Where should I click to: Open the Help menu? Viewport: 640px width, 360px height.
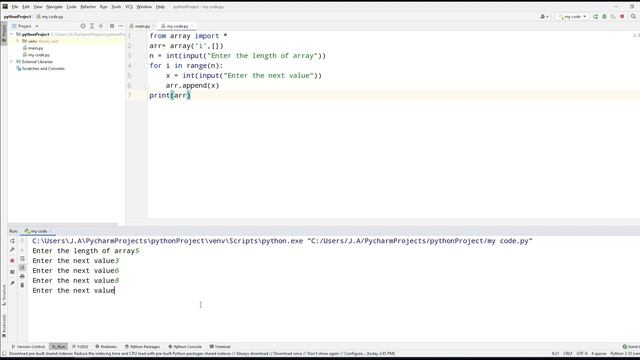(x=160, y=7)
